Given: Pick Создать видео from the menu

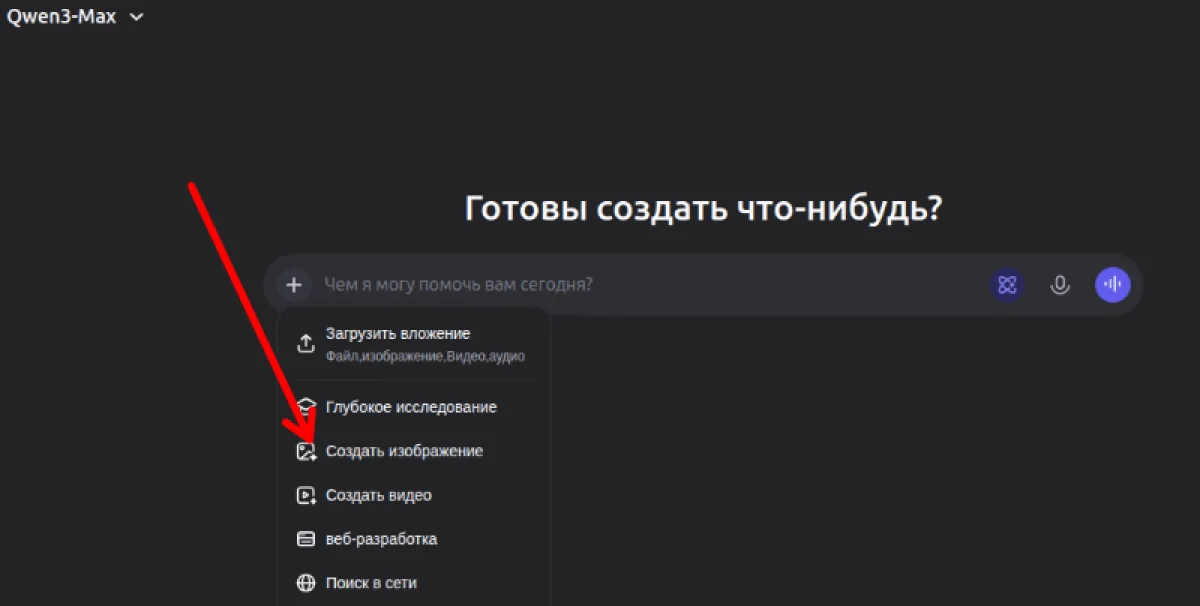Looking at the screenshot, I should 378,494.
